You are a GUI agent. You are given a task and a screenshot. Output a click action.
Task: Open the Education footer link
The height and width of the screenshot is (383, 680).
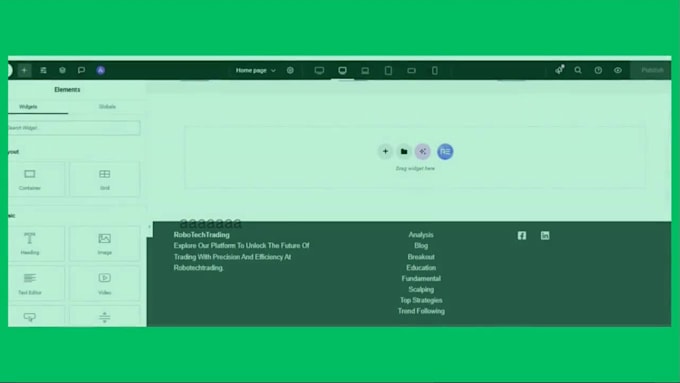[421, 268]
